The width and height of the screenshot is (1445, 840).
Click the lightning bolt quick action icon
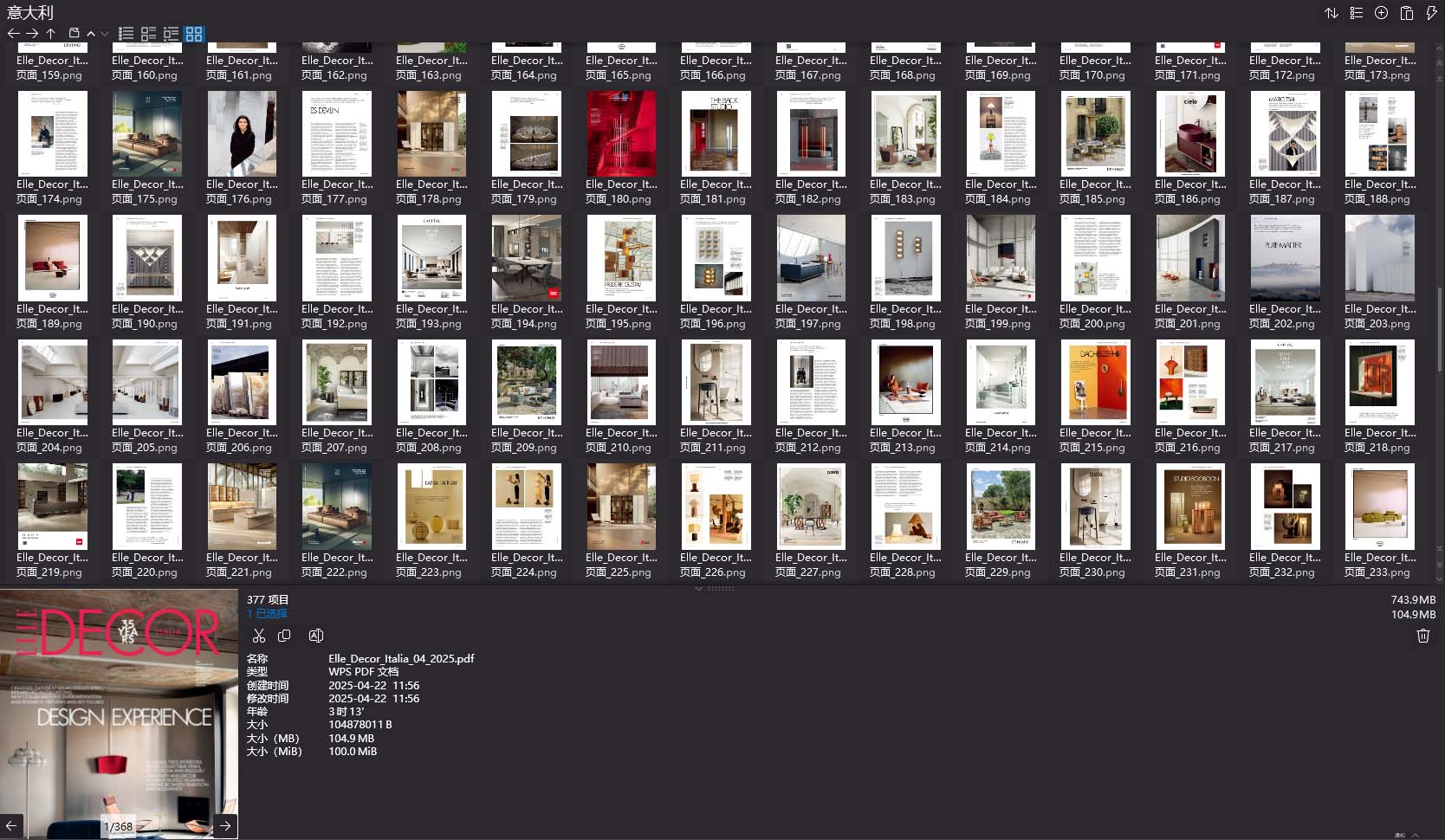click(1431, 13)
